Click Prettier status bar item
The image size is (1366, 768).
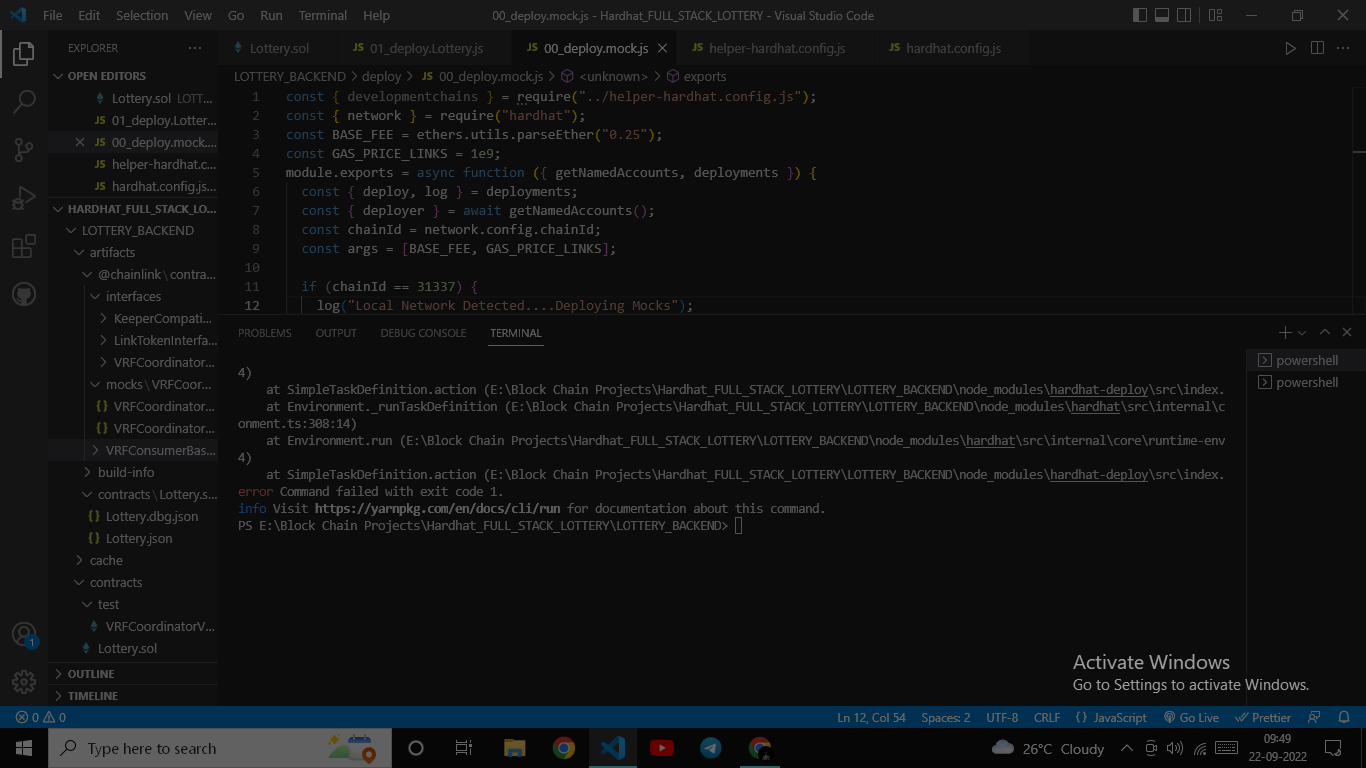tap(1264, 717)
